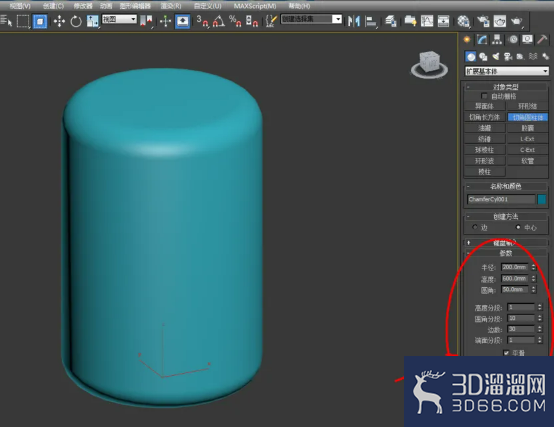Collapse the 名称和颜色 rollout
The image size is (554, 427).
506,186
